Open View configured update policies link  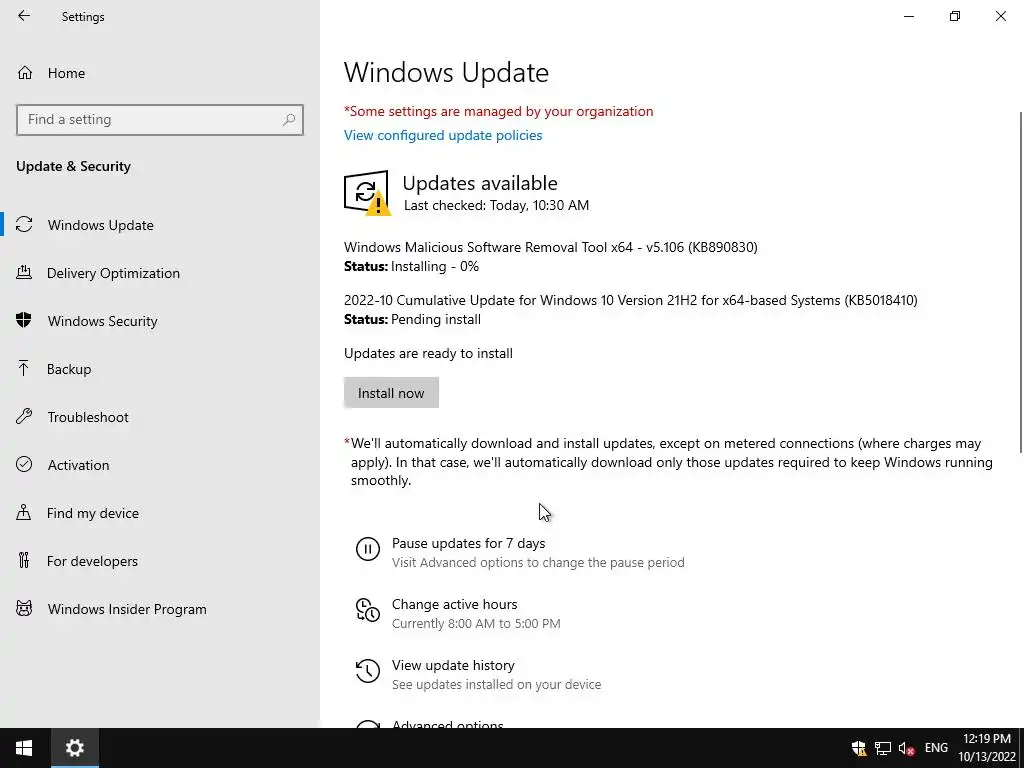443,135
